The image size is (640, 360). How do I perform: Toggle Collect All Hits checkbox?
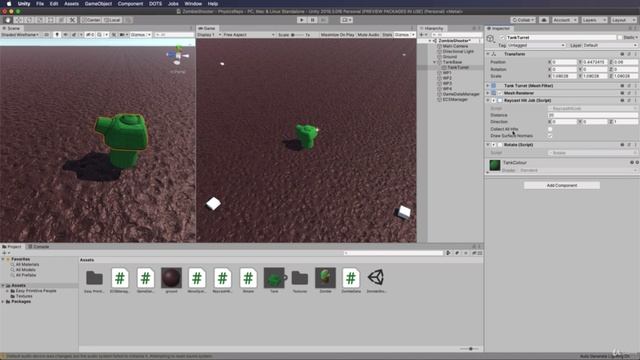[550, 129]
